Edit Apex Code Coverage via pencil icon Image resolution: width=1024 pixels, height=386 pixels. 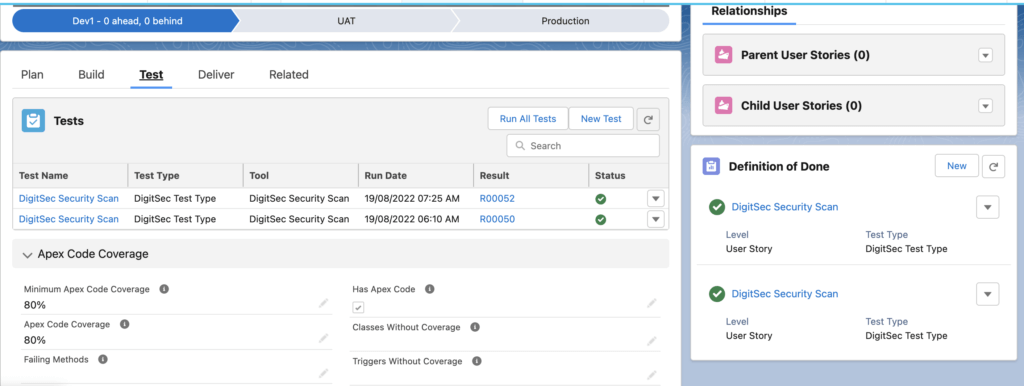(323, 338)
